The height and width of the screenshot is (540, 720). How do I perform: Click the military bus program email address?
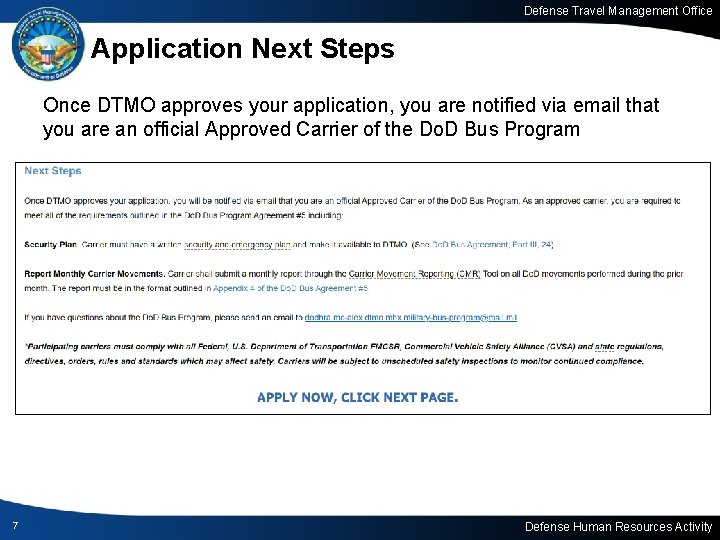411,317
